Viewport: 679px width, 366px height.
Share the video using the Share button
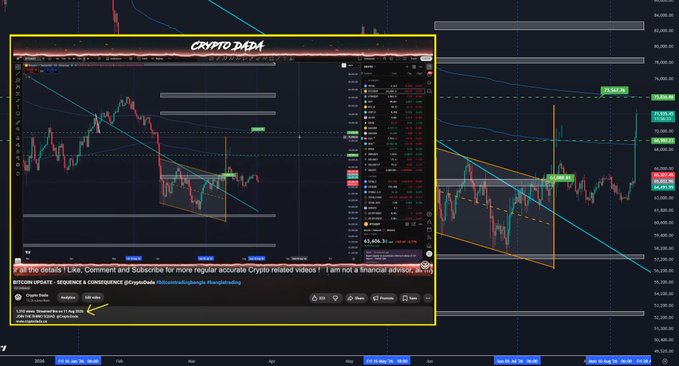pyautogui.click(x=356, y=298)
